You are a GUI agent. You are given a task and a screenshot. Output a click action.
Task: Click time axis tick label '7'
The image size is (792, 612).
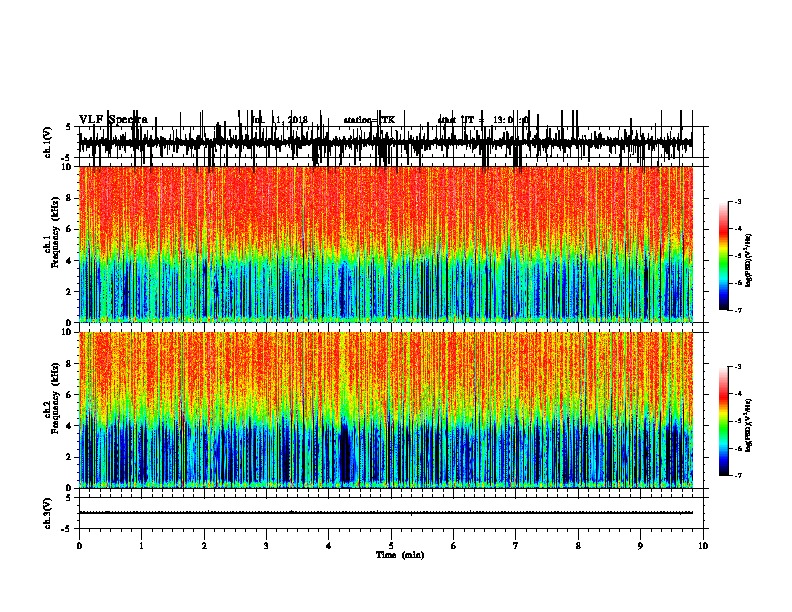516,546
